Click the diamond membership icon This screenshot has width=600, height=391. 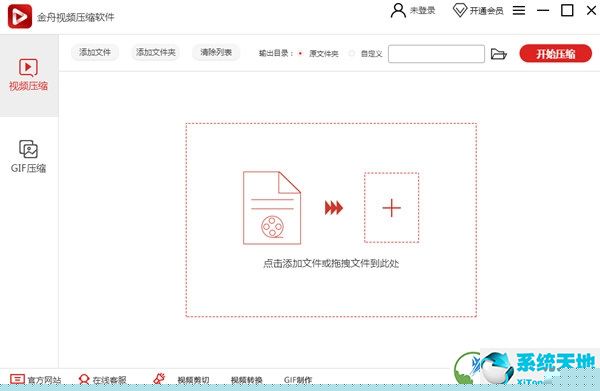click(460, 10)
